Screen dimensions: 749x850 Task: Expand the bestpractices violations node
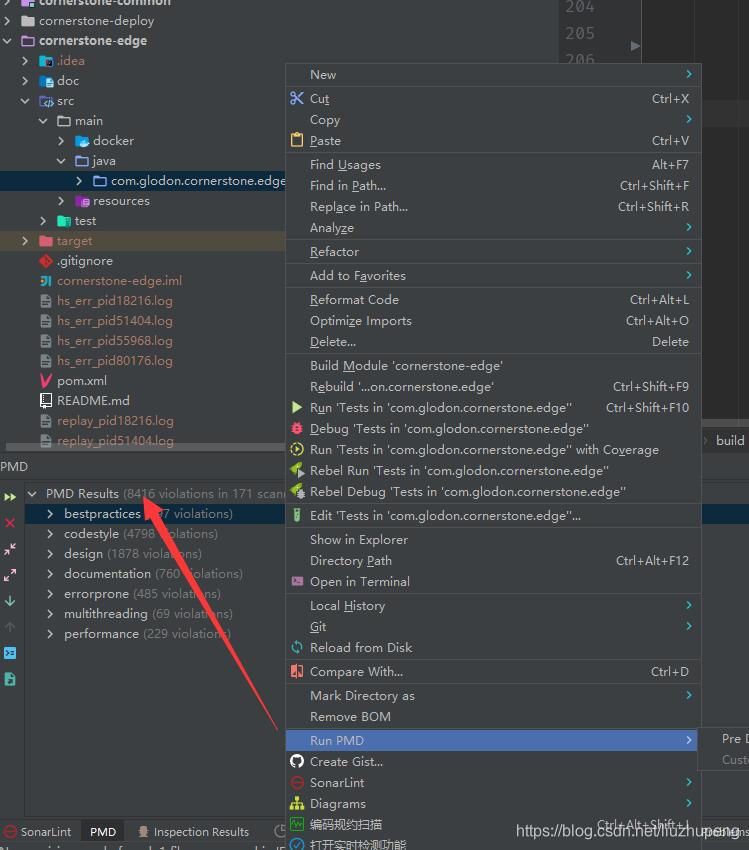[50, 513]
